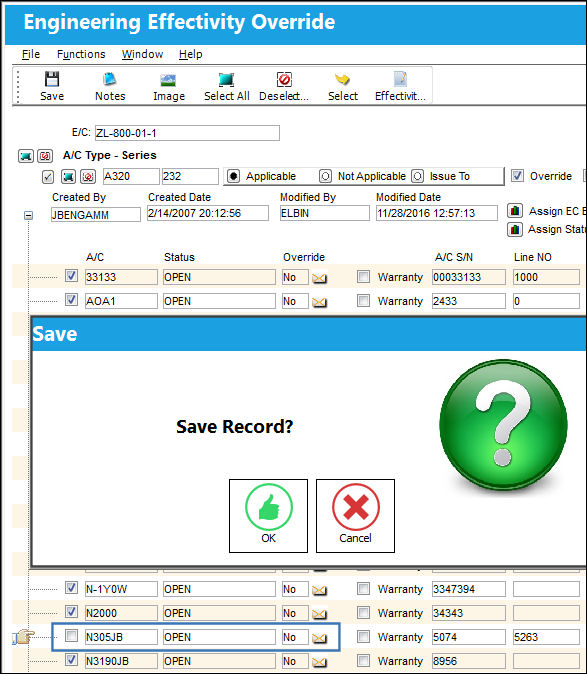Screen dimensions: 587x674
Task: Click the Assign Status chart icon
Action: (x=515, y=230)
